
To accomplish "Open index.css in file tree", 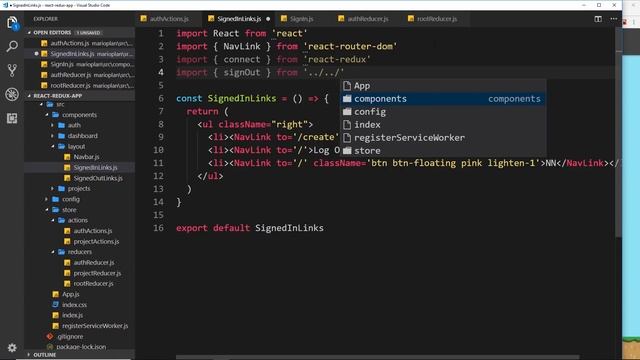I will point(80,304).
